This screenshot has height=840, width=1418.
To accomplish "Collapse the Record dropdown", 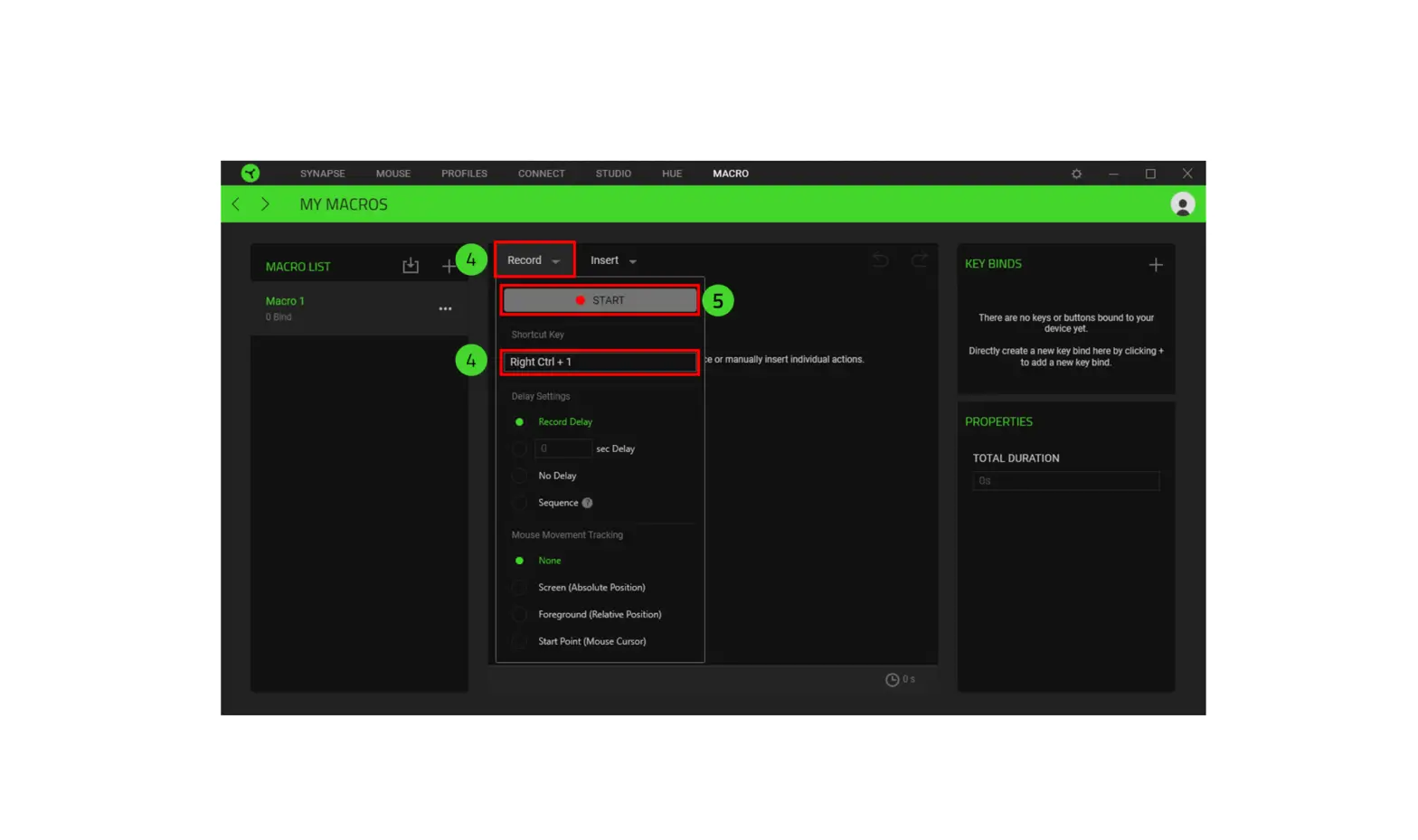I will (534, 260).
